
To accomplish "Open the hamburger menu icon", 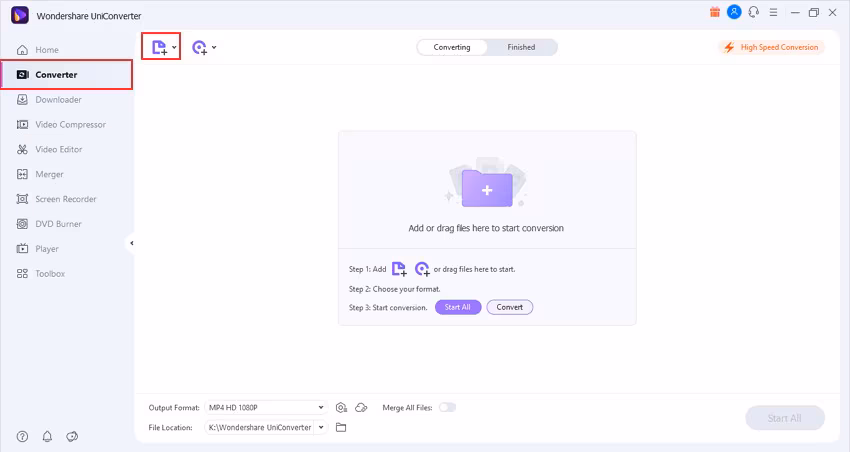I will pyautogui.click(x=774, y=12).
